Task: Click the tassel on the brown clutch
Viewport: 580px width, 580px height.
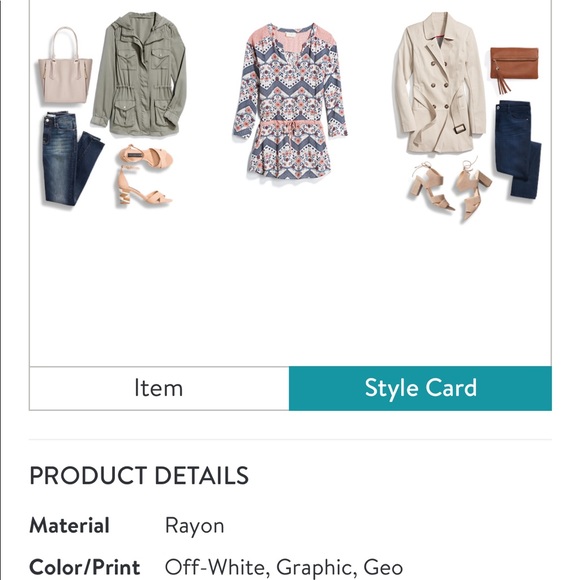Action: point(504,84)
